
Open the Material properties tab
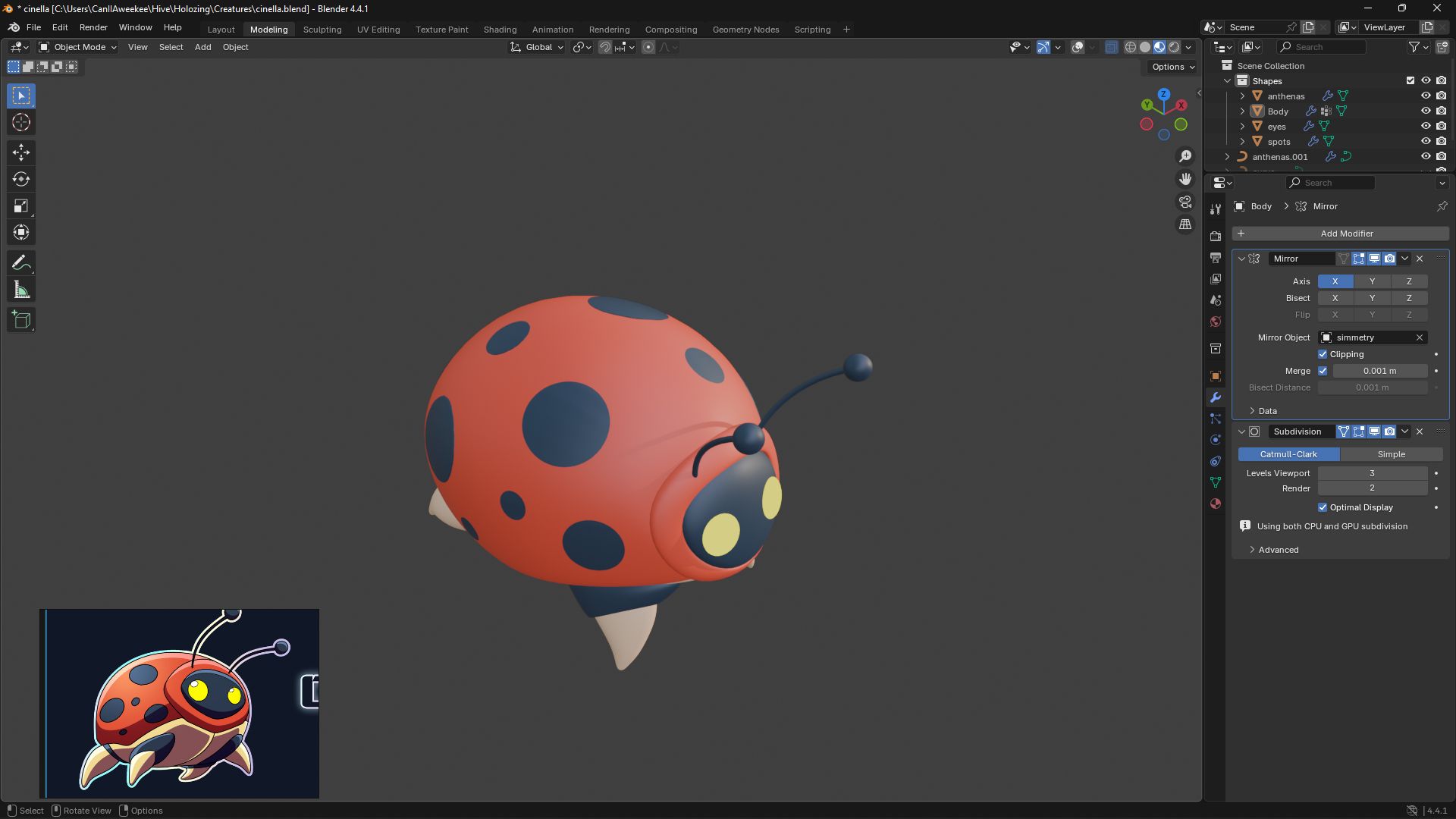pos(1216,504)
